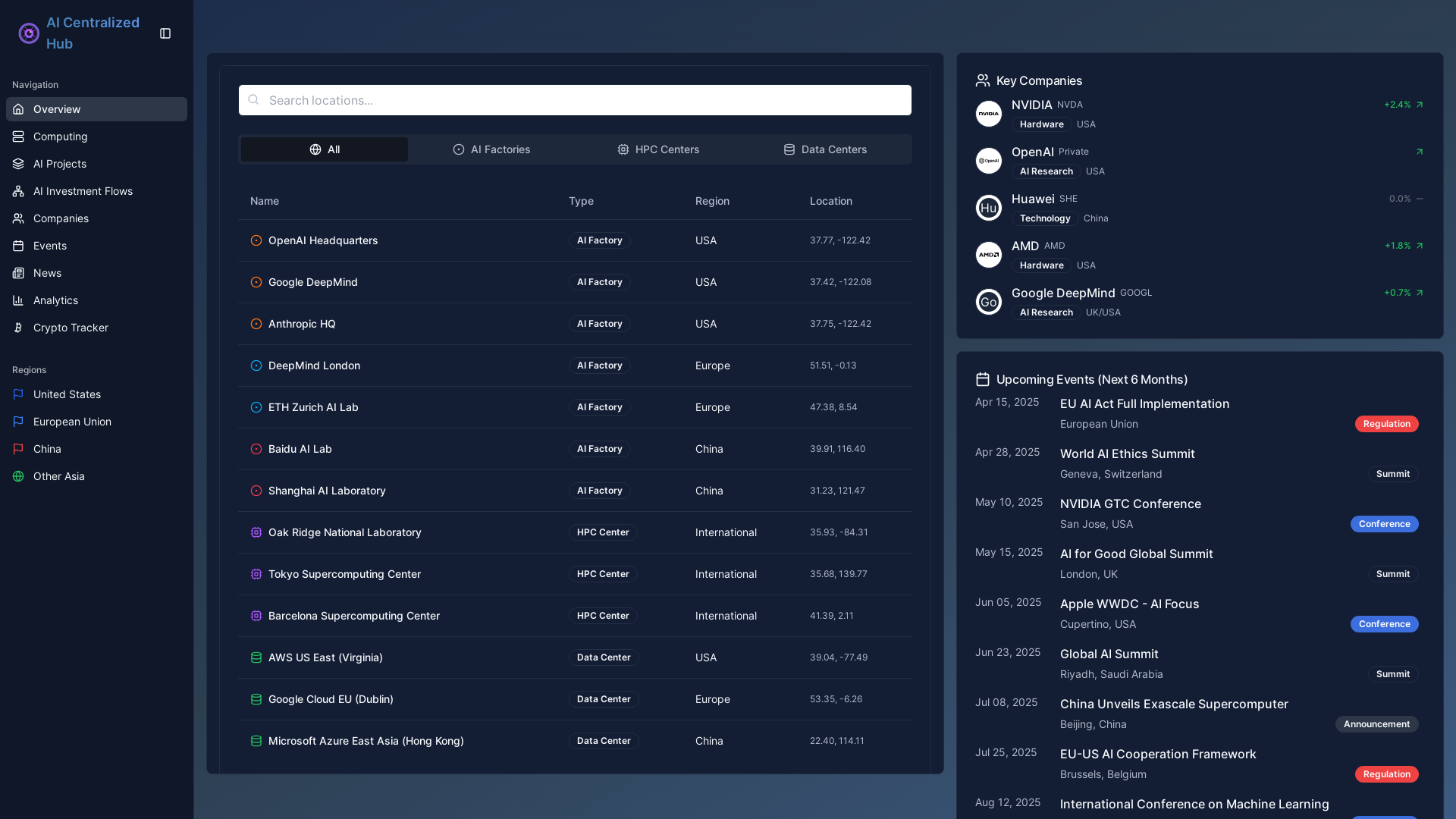Navigate to AI Investment Flows
1456x819 pixels.
(x=96, y=191)
